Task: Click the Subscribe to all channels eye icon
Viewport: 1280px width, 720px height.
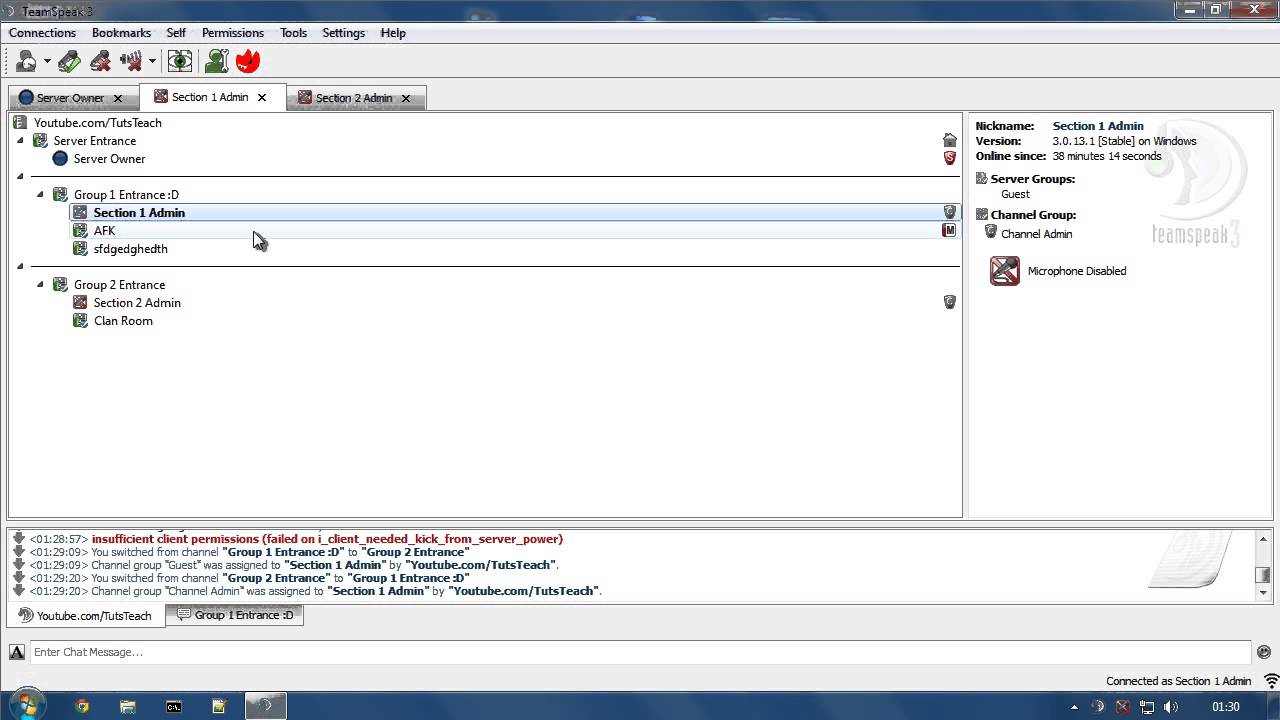Action: 180,61
